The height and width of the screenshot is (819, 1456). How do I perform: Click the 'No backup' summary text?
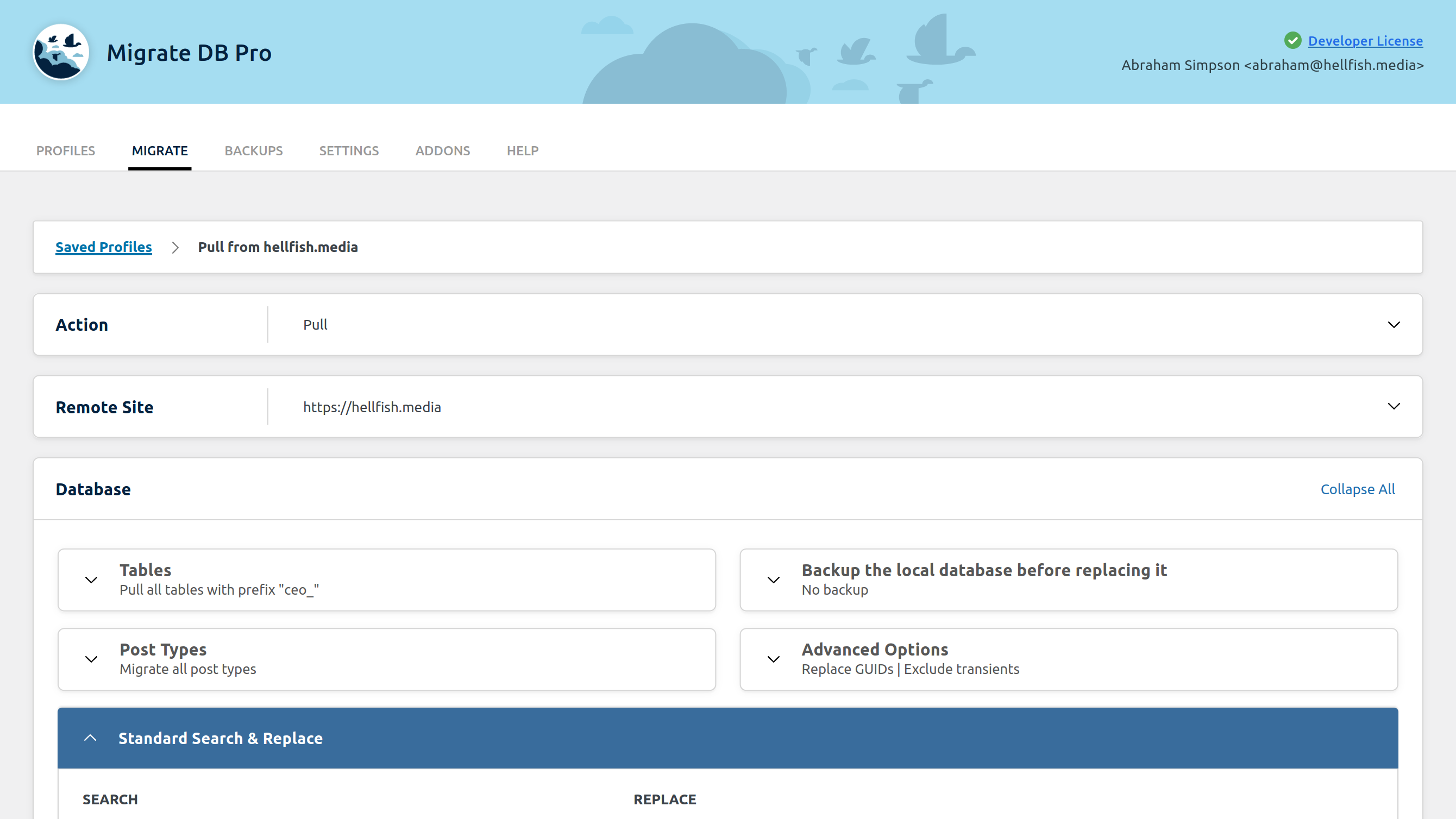tap(834, 590)
